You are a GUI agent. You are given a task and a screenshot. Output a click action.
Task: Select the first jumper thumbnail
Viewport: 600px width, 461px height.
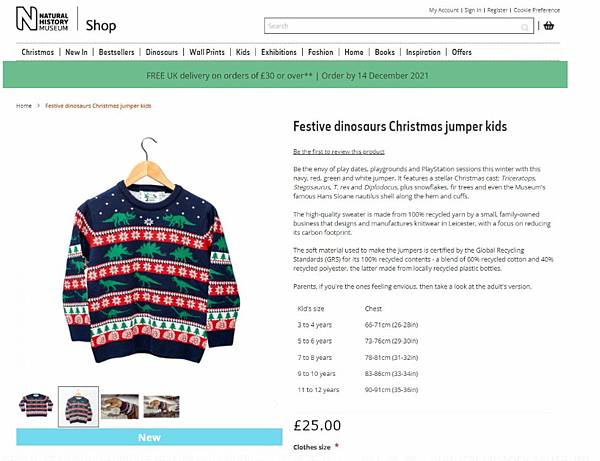35,405
